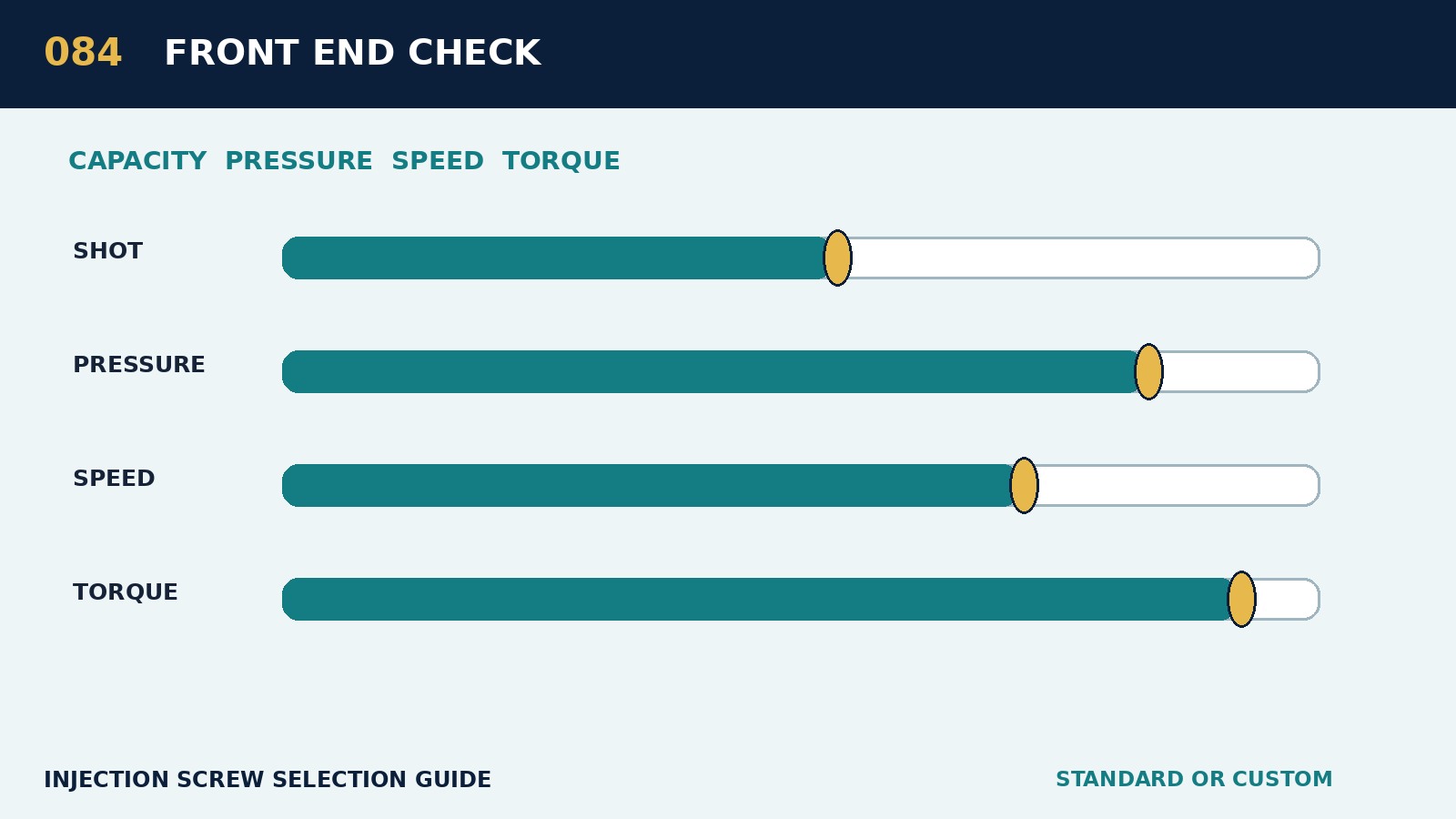Click the SHOT slider's gold handle

[837, 258]
